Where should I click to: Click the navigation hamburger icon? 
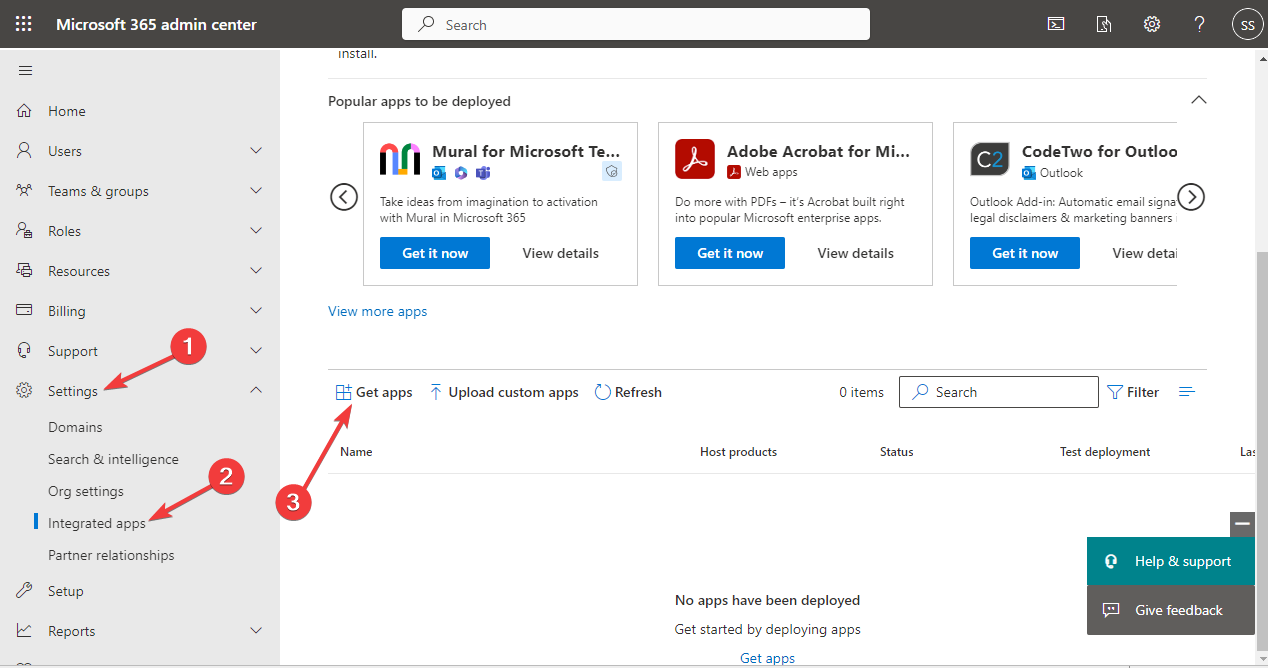(25, 70)
